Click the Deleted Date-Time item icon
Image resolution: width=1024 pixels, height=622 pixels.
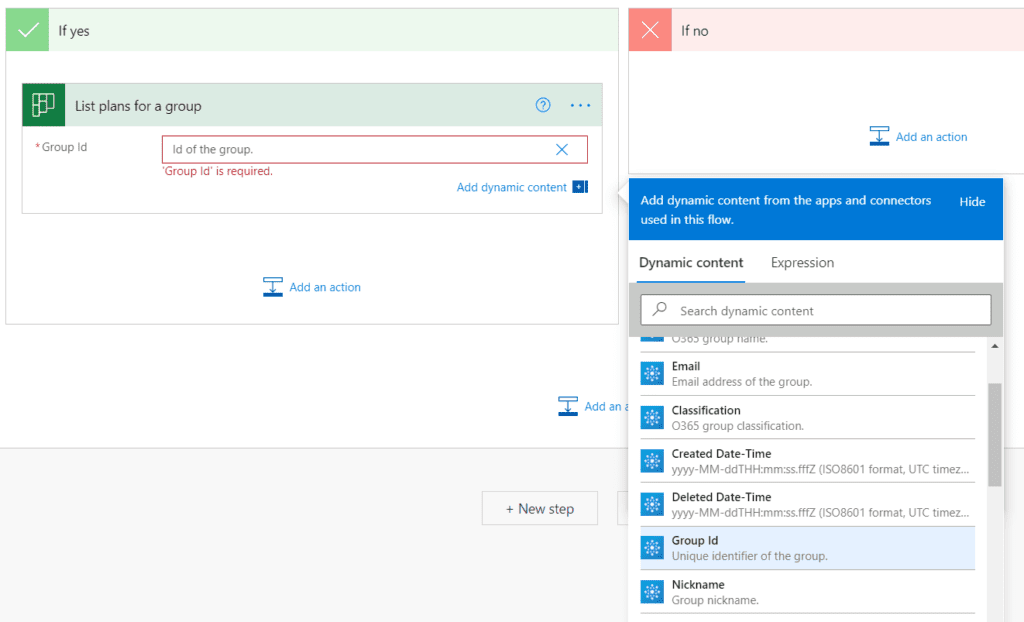[652, 504]
